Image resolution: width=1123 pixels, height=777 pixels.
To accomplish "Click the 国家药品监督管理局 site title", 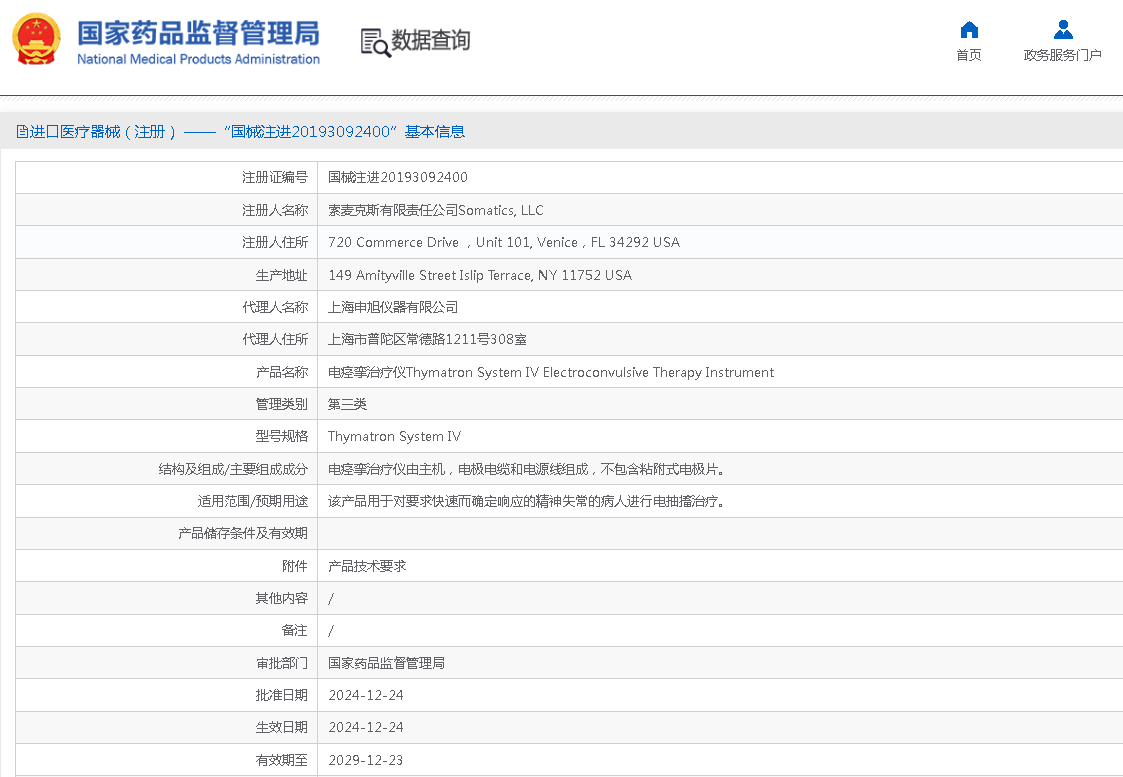I will [x=198, y=32].
